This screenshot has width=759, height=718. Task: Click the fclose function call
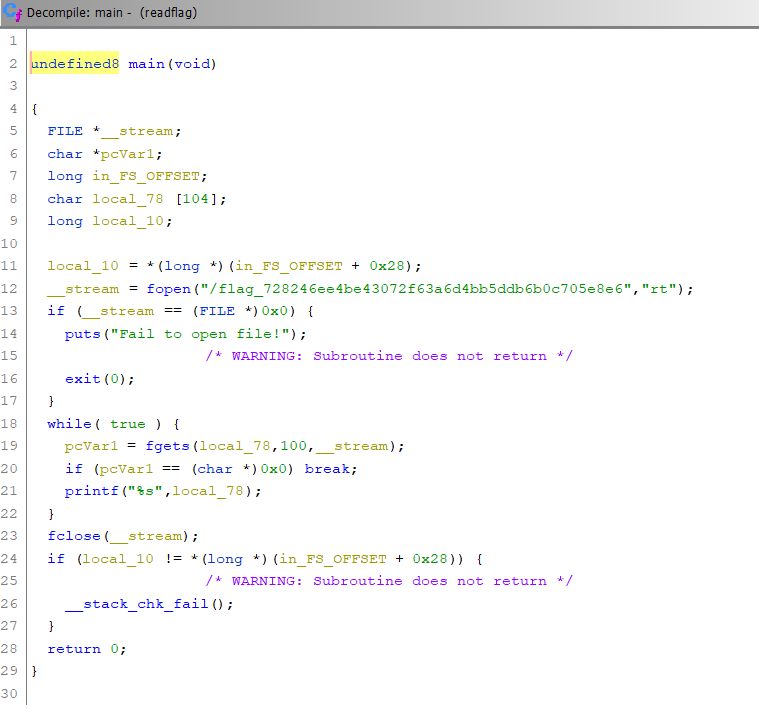(72, 536)
